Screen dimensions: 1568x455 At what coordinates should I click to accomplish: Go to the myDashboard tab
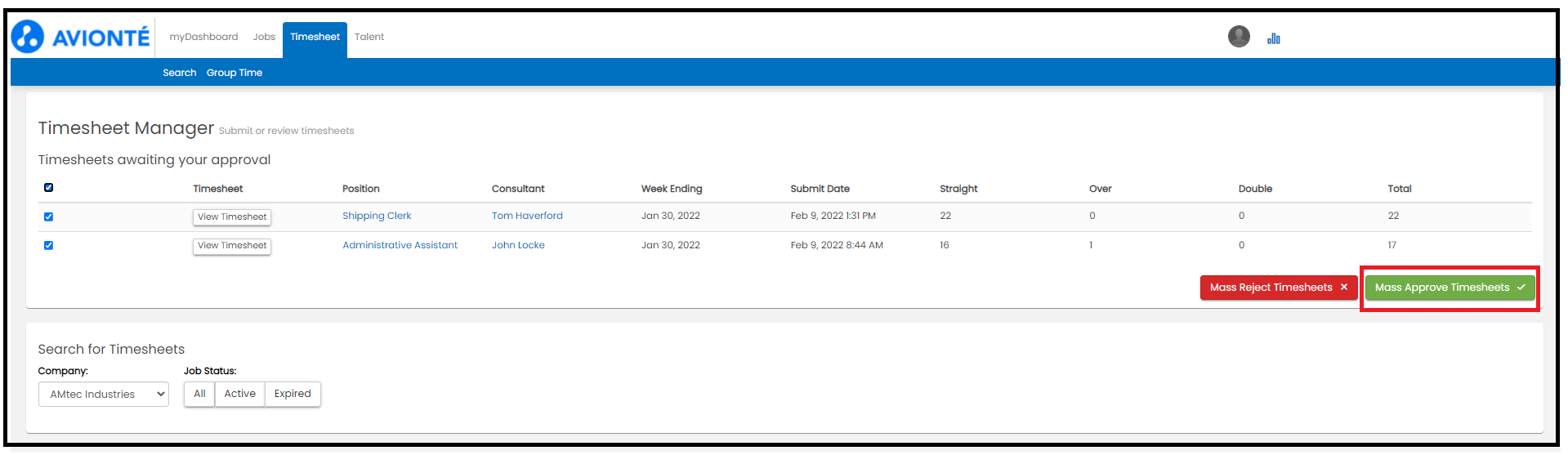203,37
